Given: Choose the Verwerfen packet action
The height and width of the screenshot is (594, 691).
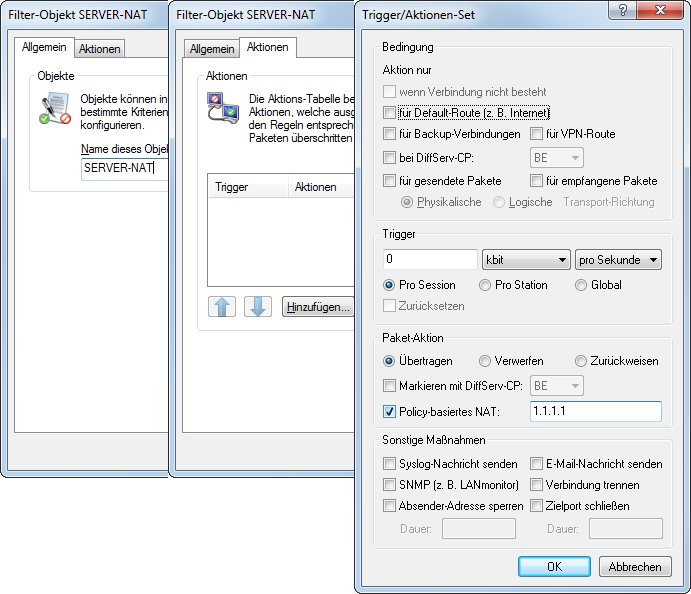Looking at the screenshot, I should pos(485,361).
